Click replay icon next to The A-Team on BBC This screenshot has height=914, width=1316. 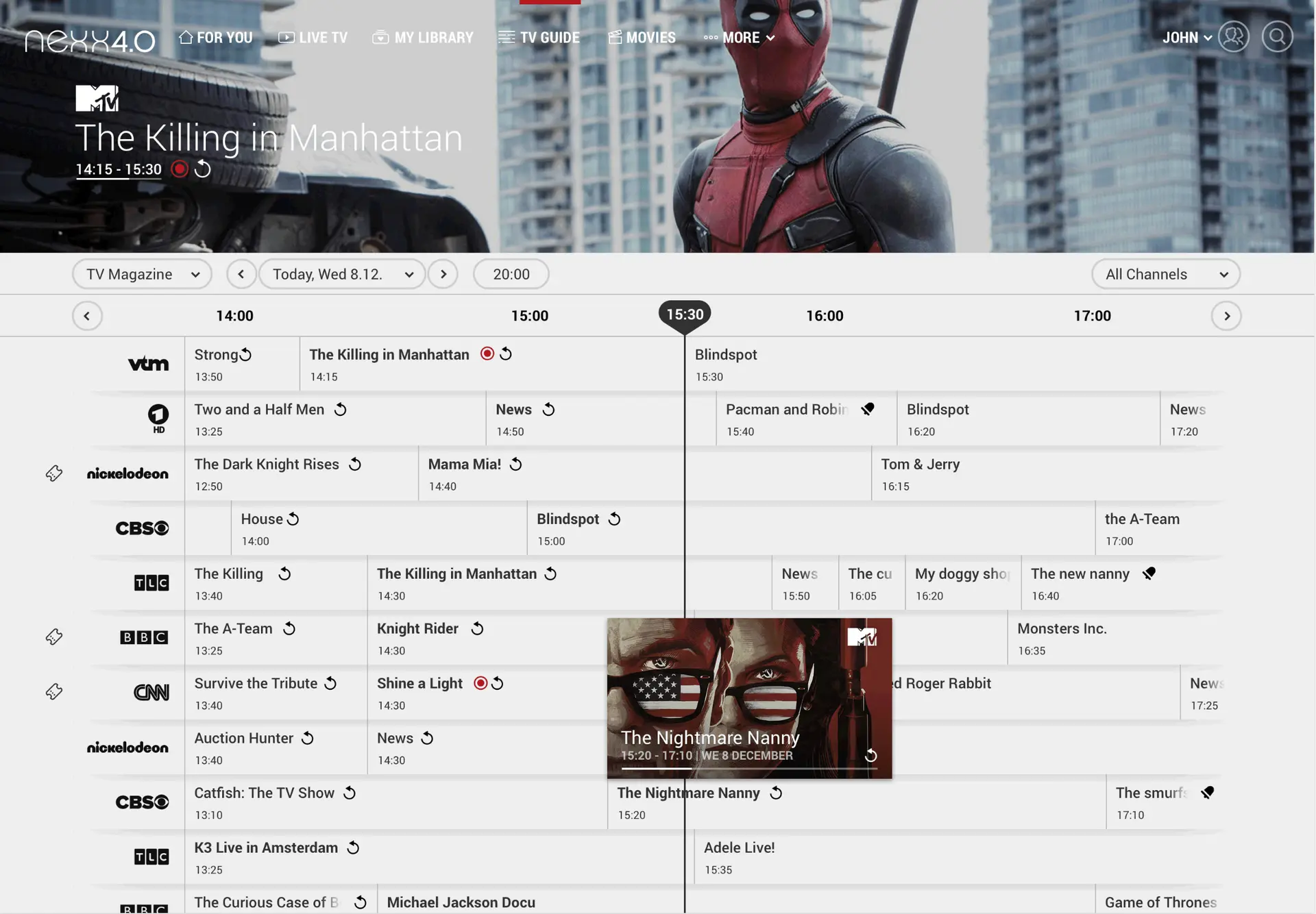click(x=289, y=628)
